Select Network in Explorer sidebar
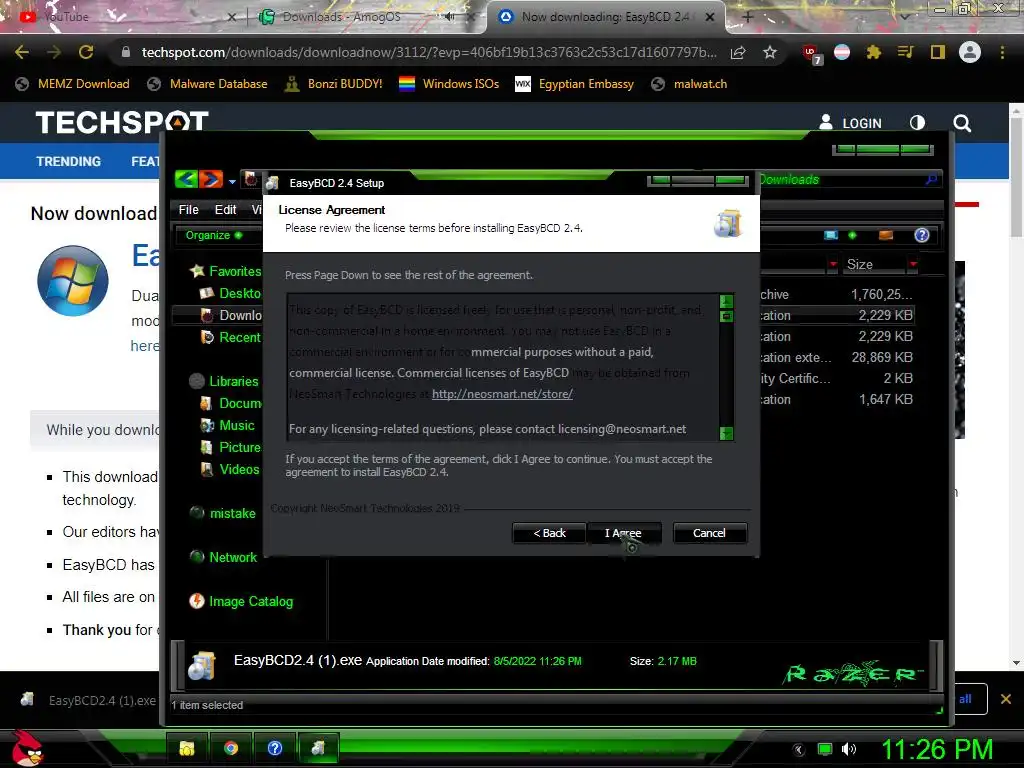Image resolution: width=1024 pixels, height=768 pixels. (x=223, y=557)
